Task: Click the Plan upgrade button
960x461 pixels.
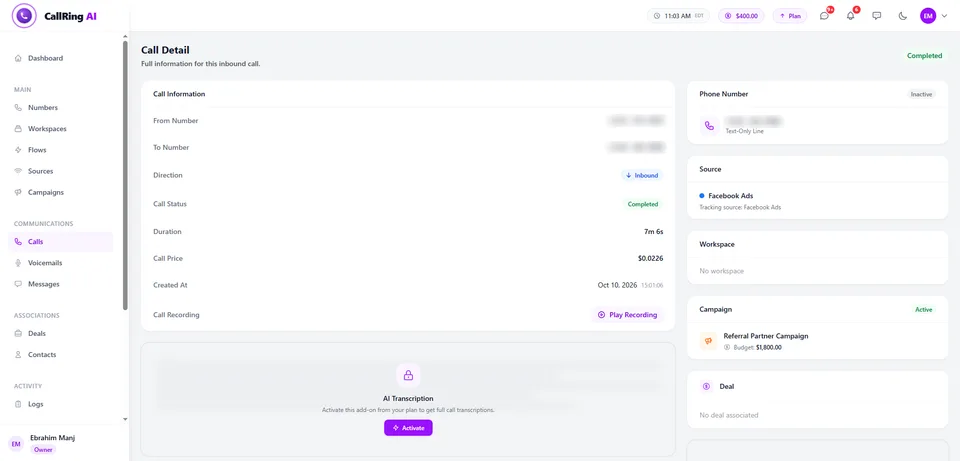Action: pyautogui.click(x=790, y=16)
